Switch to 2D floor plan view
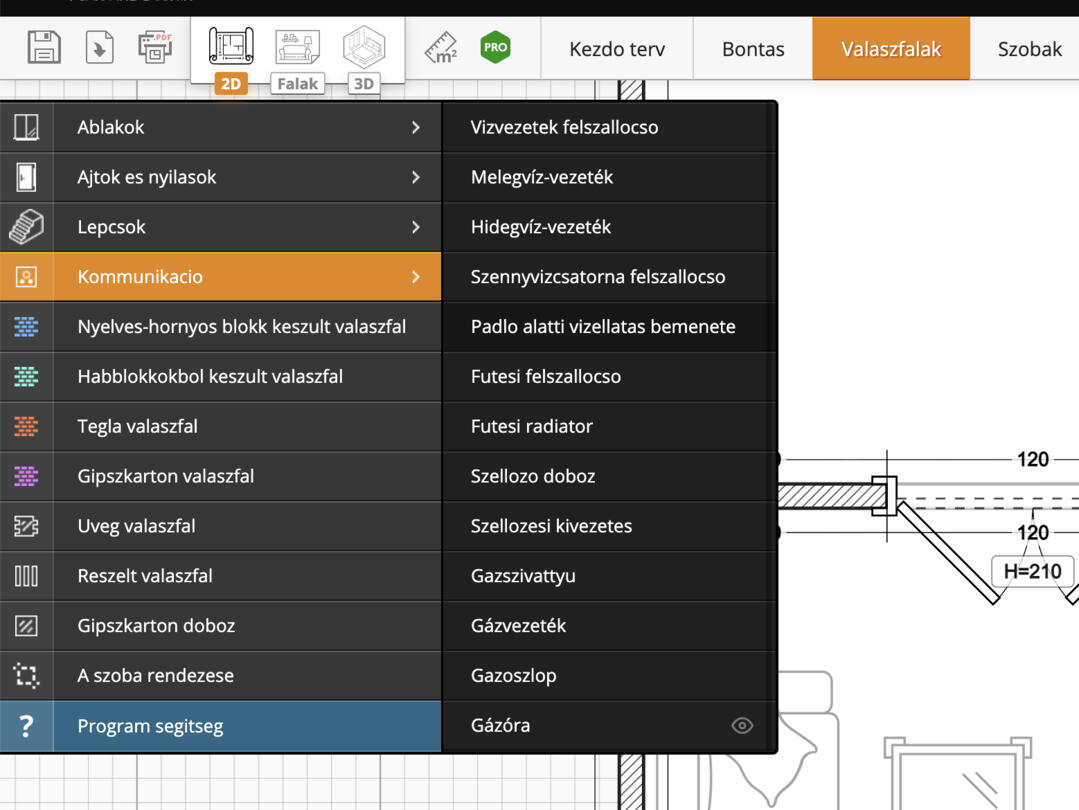Viewport: 1079px width, 810px height. point(231,59)
